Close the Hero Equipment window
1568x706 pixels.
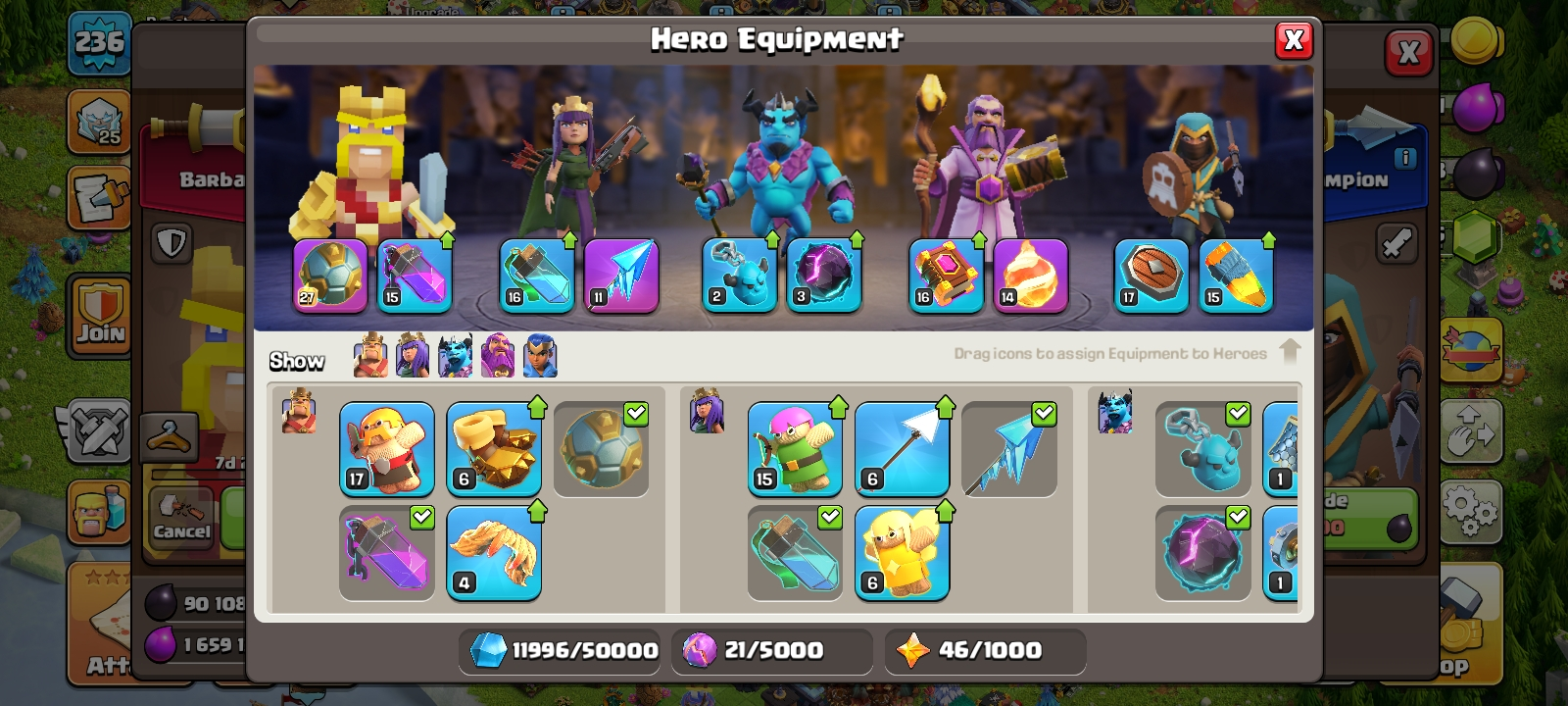point(1294,40)
